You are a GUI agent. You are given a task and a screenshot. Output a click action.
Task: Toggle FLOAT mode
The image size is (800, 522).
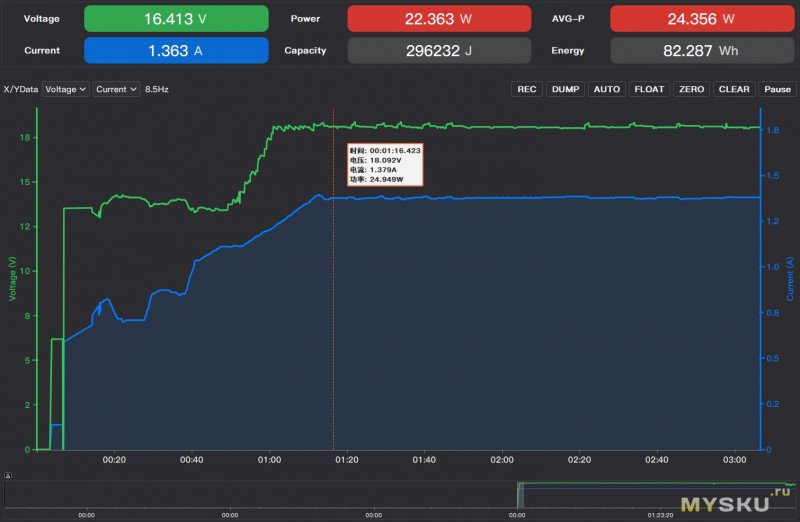point(649,89)
